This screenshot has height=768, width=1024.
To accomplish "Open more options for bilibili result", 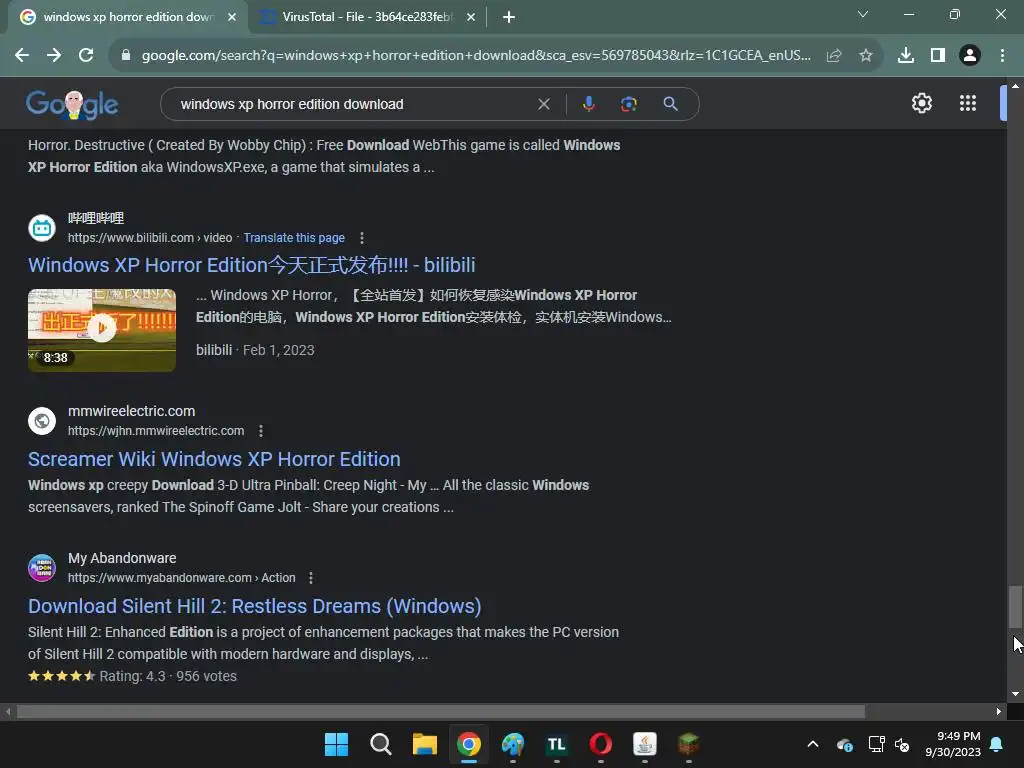I will click(362, 238).
